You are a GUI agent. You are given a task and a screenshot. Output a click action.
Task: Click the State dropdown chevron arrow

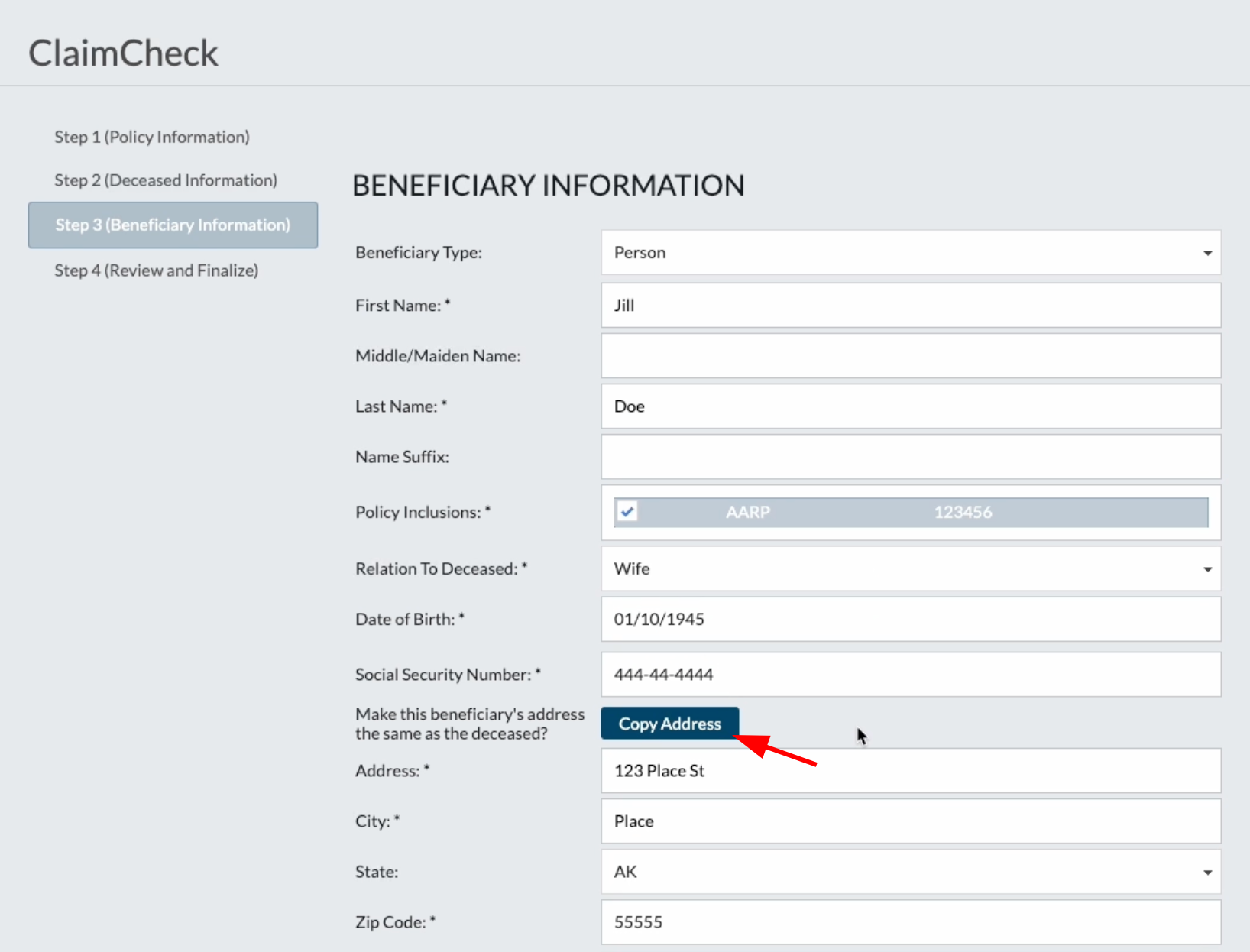[1207, 871]
